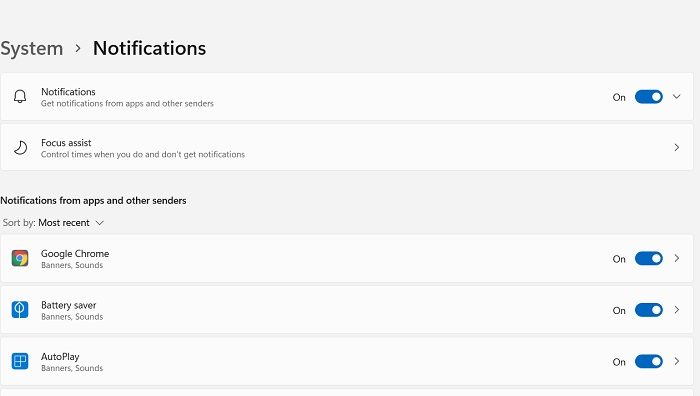The height and width of the screenshot is (396, 700).
Task: Click the Focus assist moon icon
Action: pyautogui.click(x=20, y=147)
